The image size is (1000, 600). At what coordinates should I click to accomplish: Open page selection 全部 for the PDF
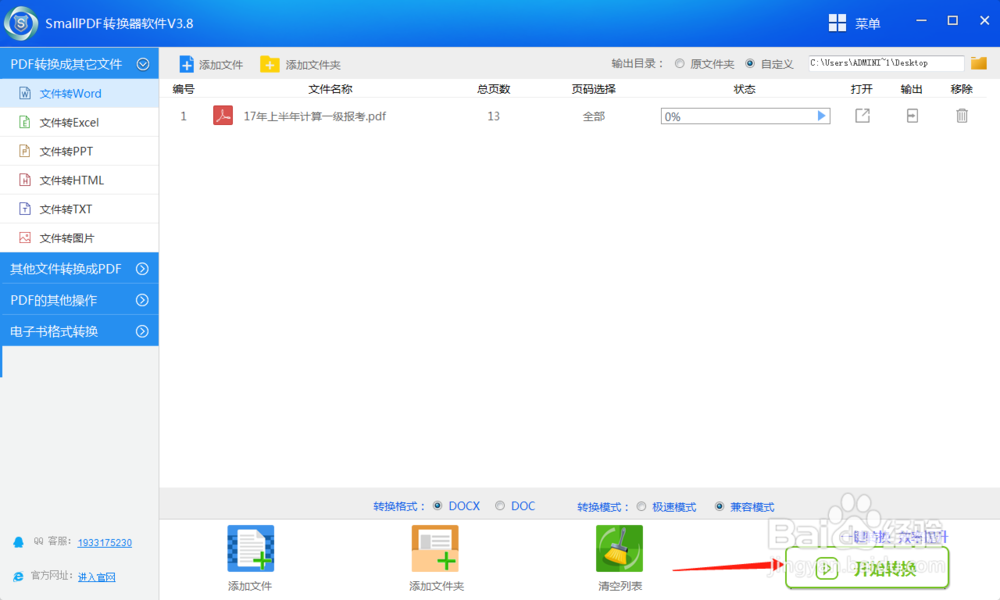click(x=594, y=116)
